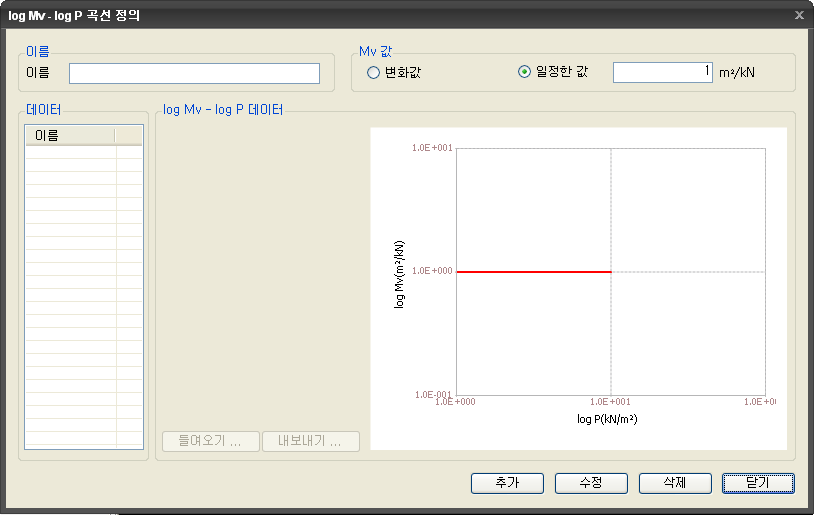Click the 이름 column header in data list

point(70,135)
